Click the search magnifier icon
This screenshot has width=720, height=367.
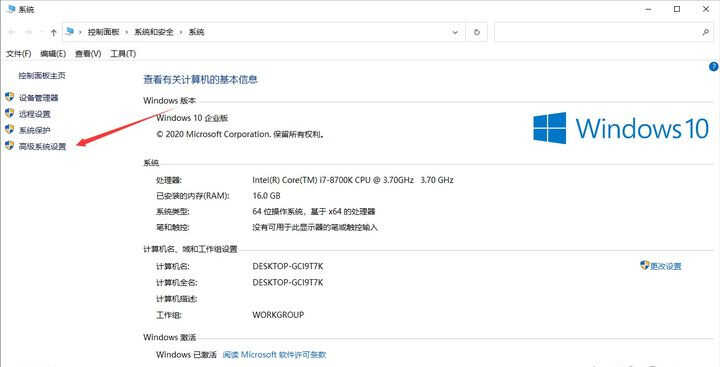pos(705,32)
